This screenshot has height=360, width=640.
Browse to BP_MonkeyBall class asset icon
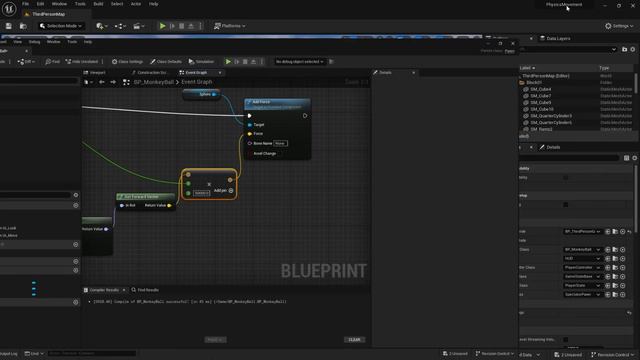click(615, 249)
